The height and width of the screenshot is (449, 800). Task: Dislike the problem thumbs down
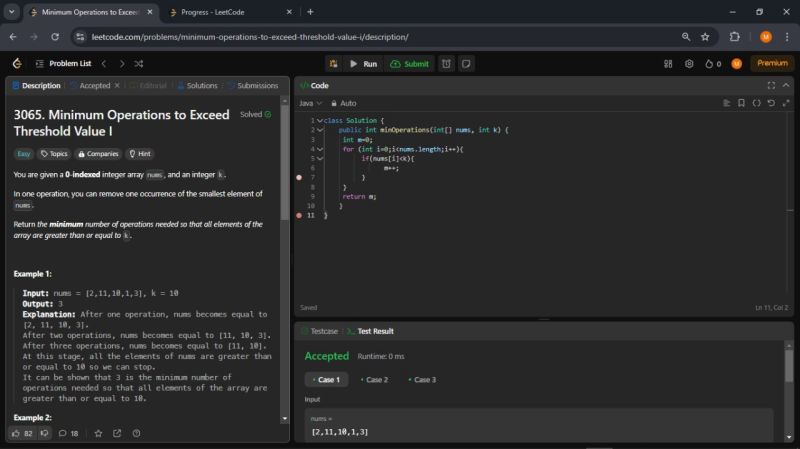44,433
